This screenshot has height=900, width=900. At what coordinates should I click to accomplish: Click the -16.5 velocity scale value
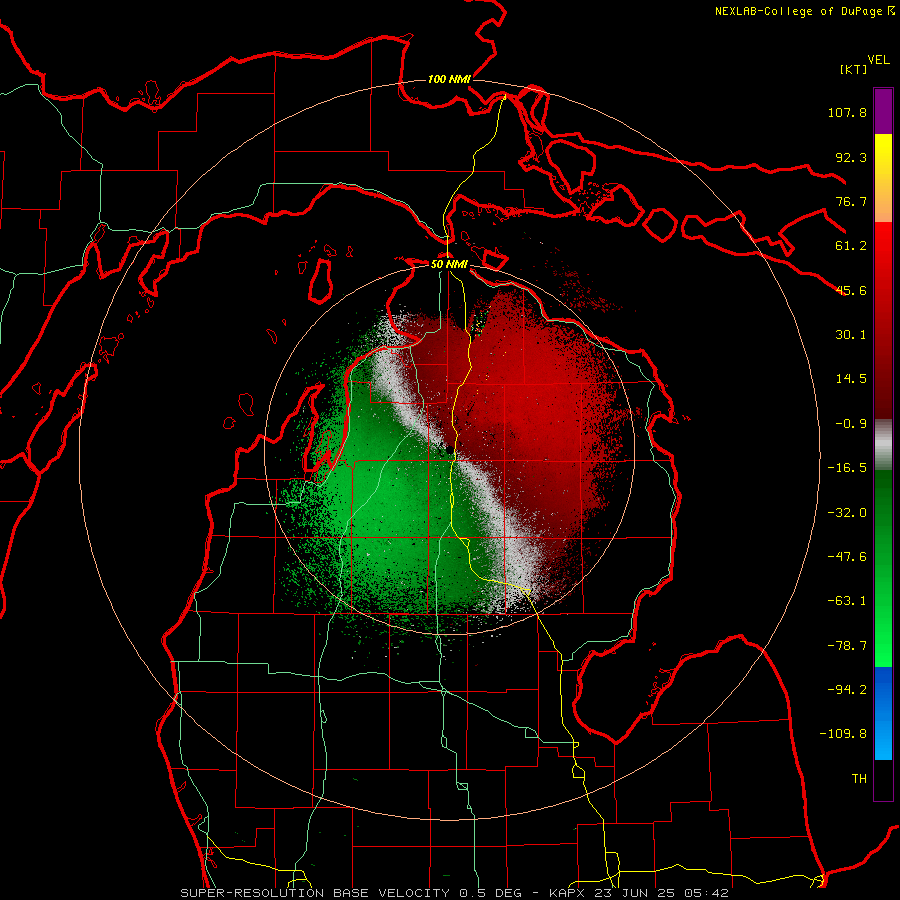pos(847,468)
